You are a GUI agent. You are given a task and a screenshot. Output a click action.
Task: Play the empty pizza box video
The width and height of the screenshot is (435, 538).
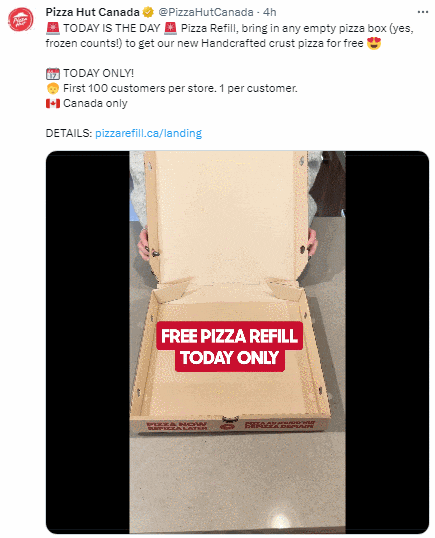click(x=237, y=342)
